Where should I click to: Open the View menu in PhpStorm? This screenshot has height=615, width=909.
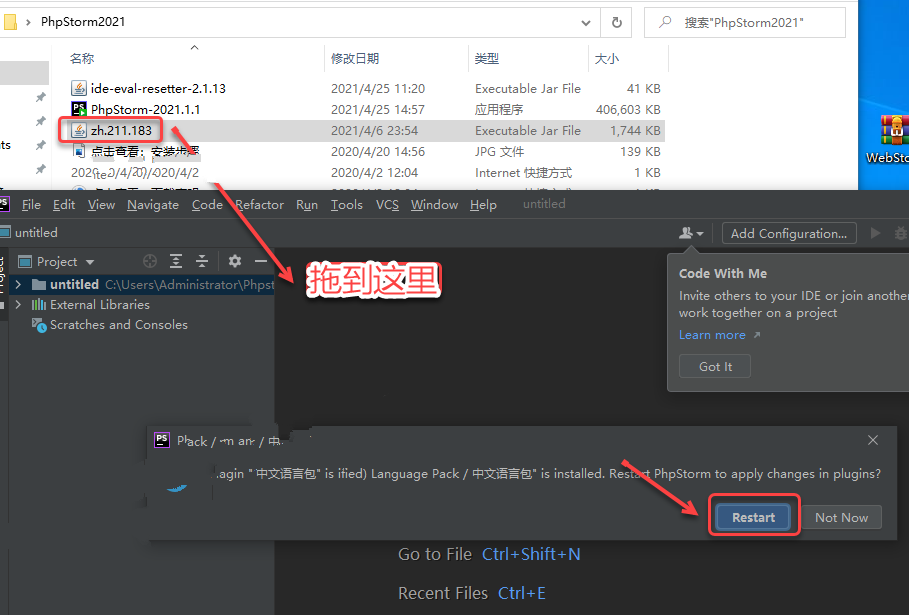pos(101,205)
